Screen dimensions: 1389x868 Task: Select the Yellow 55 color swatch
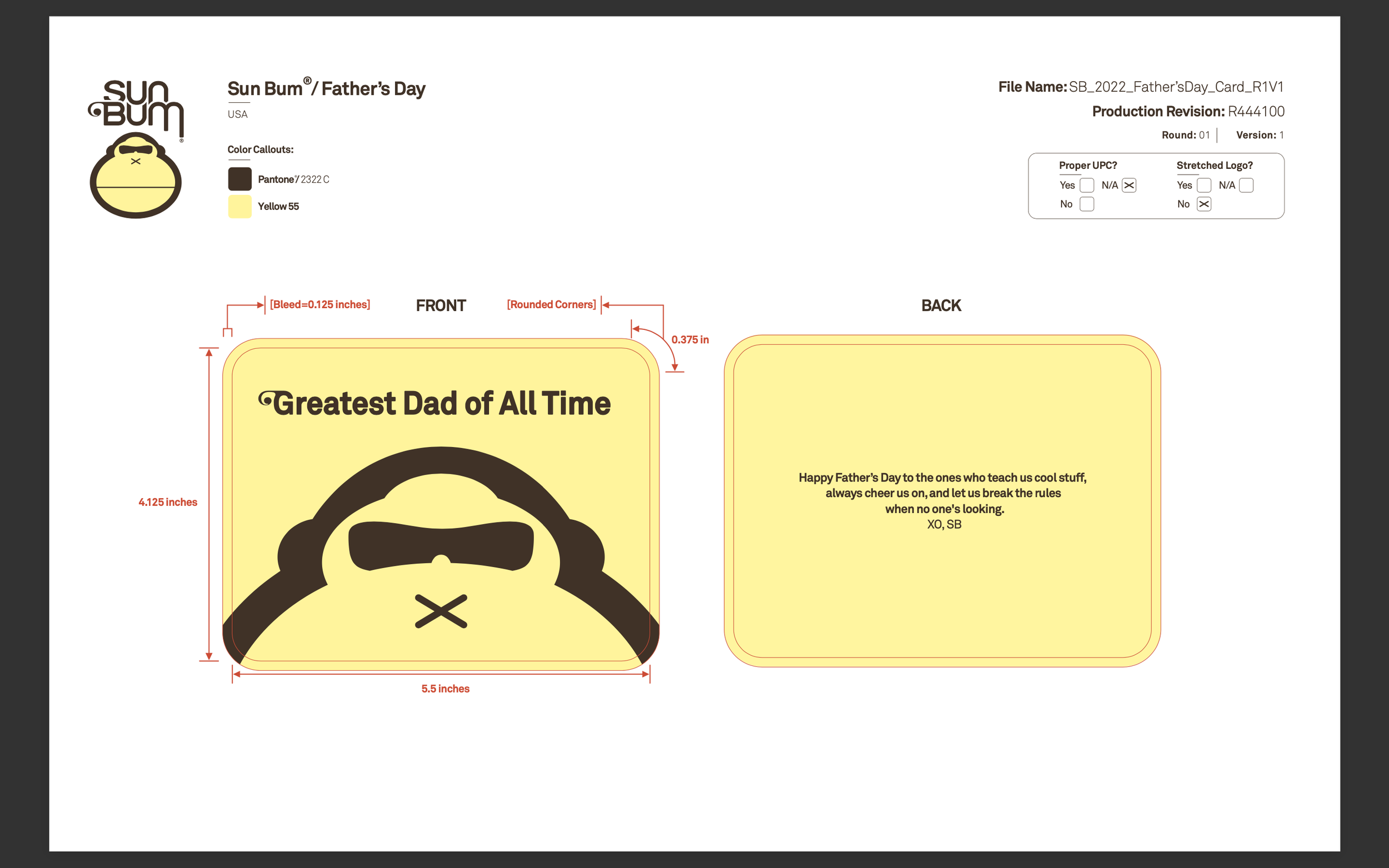pyautogui.click(x=239, y=206)
